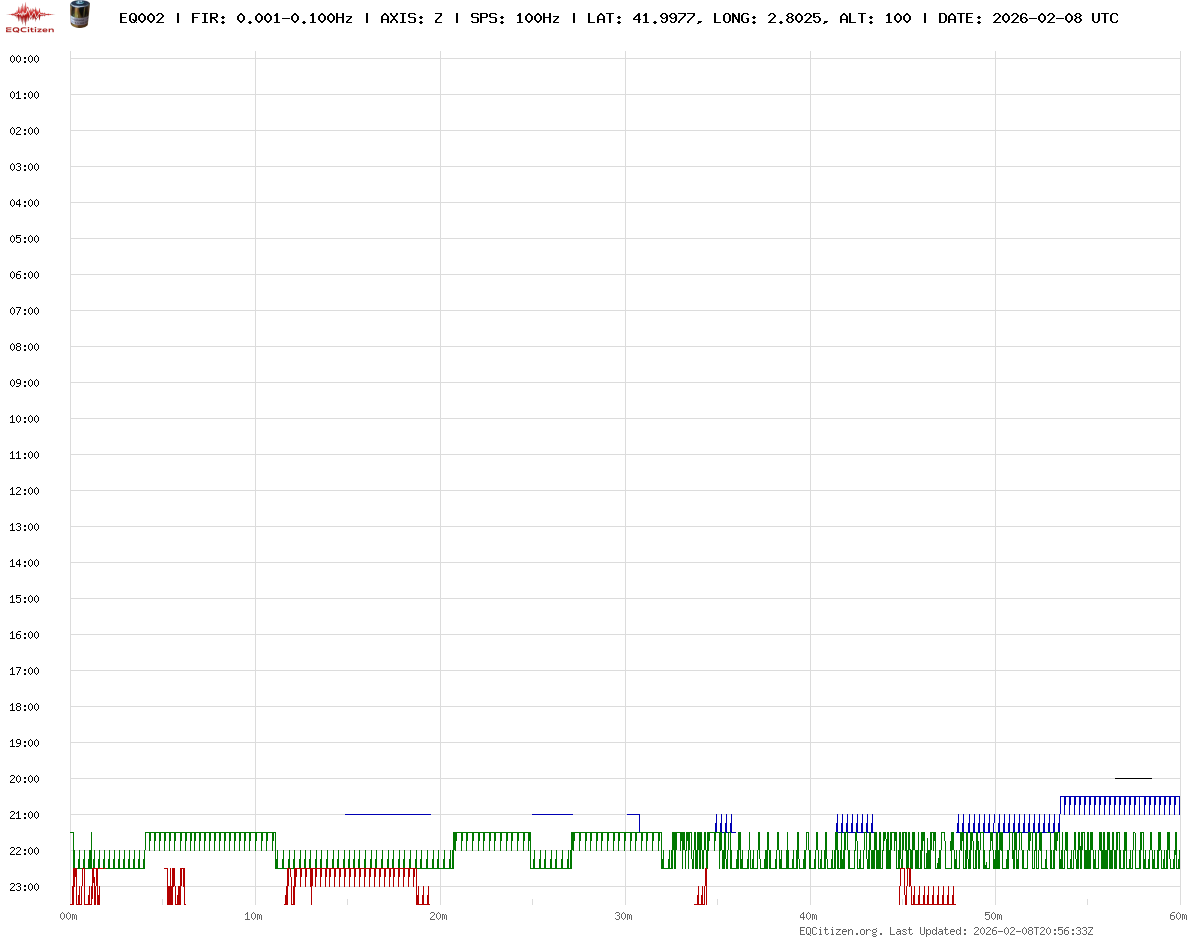1200x940 pixels.
Task: Click the 30m minute axis label
Action: coord(624,916)
